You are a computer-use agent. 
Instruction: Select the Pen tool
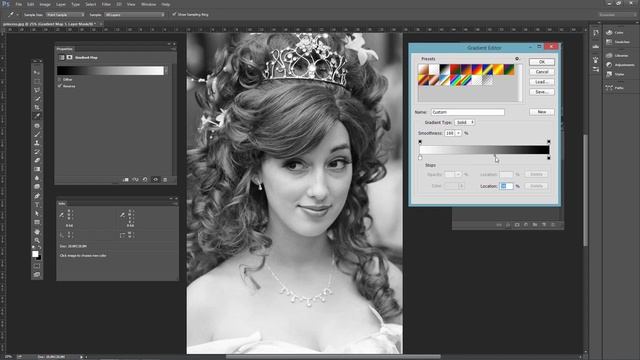[x=37, y=196]
